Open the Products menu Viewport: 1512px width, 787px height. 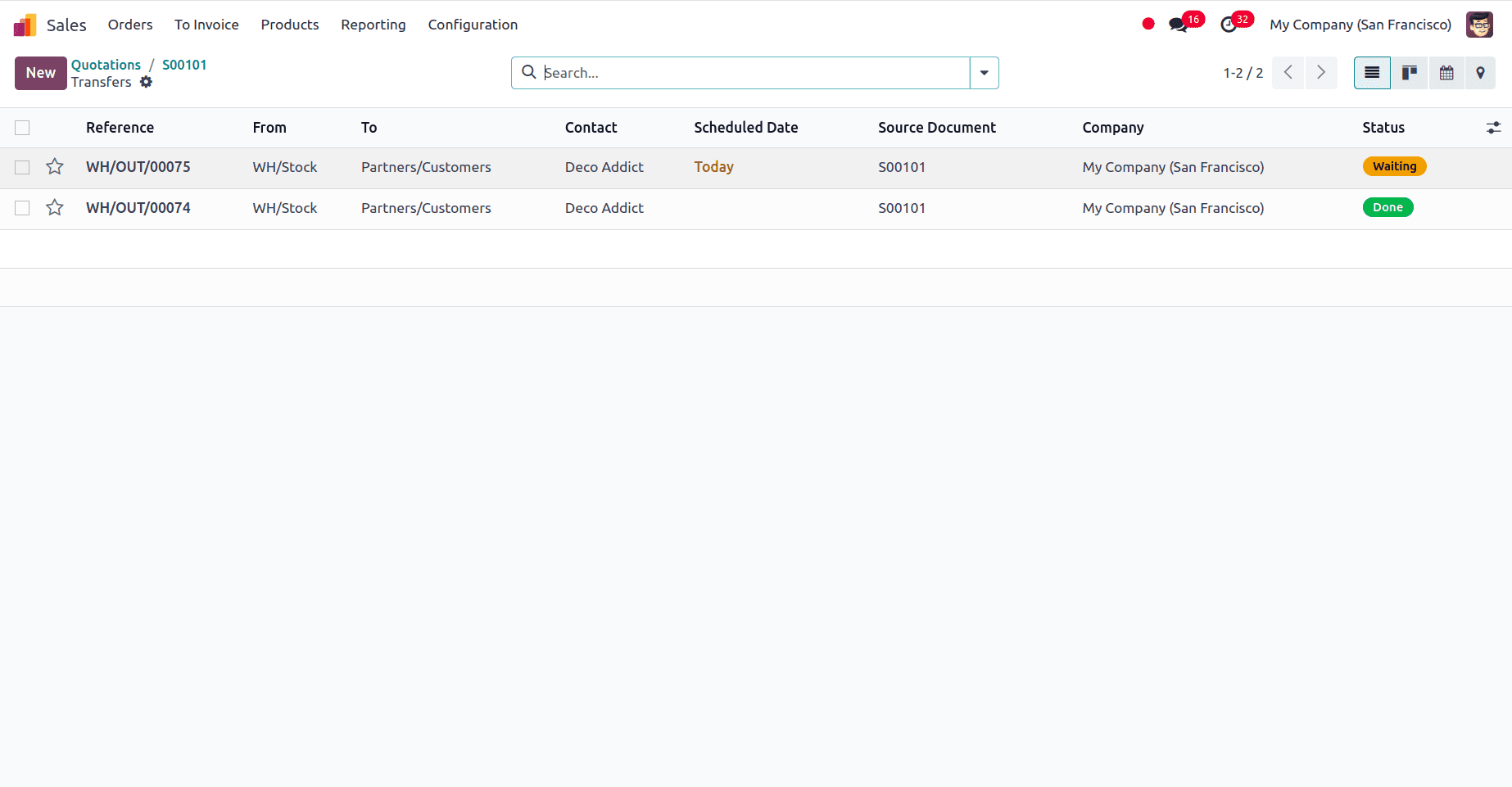[290, 25]
